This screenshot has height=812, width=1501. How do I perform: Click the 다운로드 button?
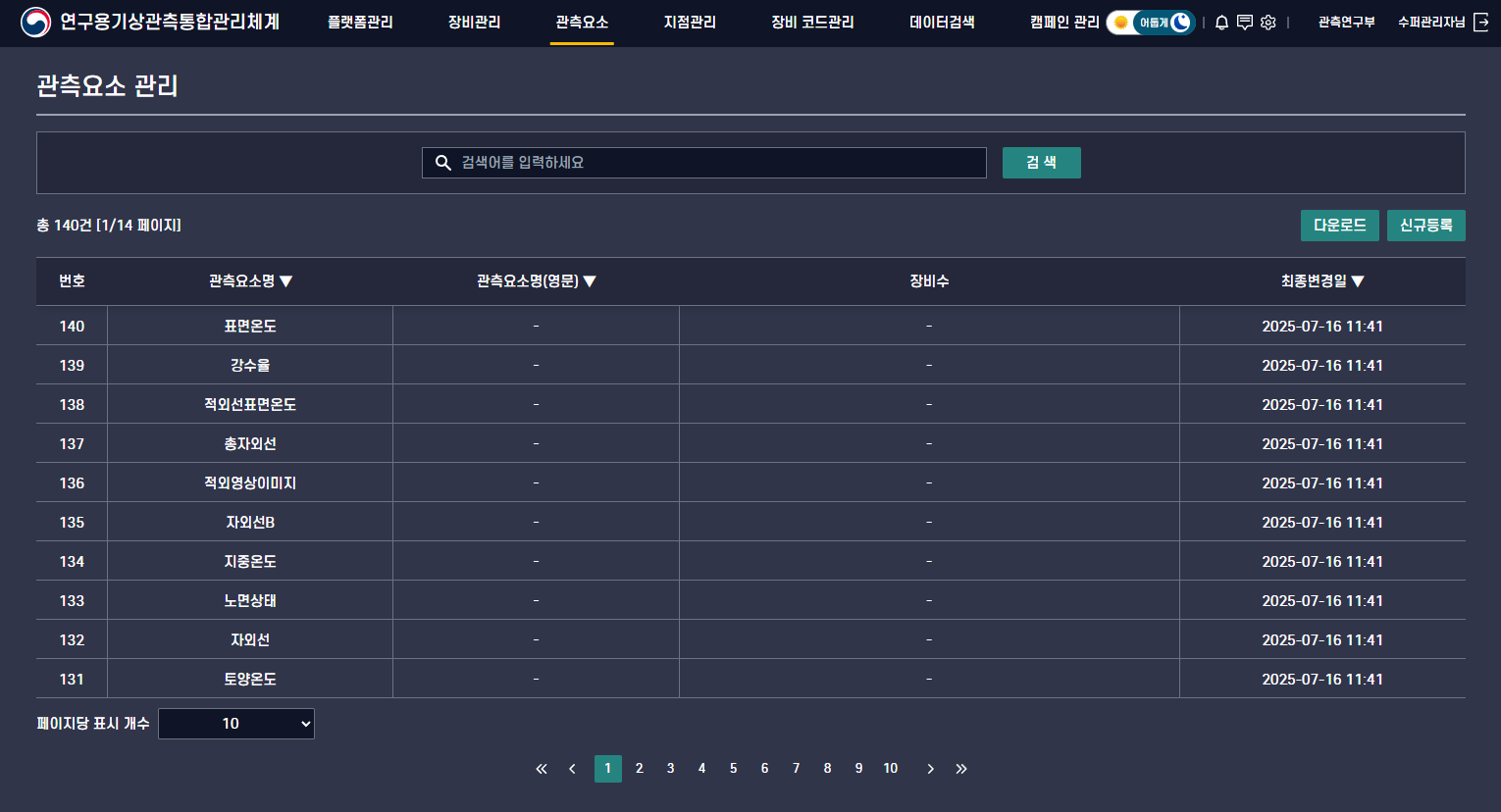tap(1340, 226)
